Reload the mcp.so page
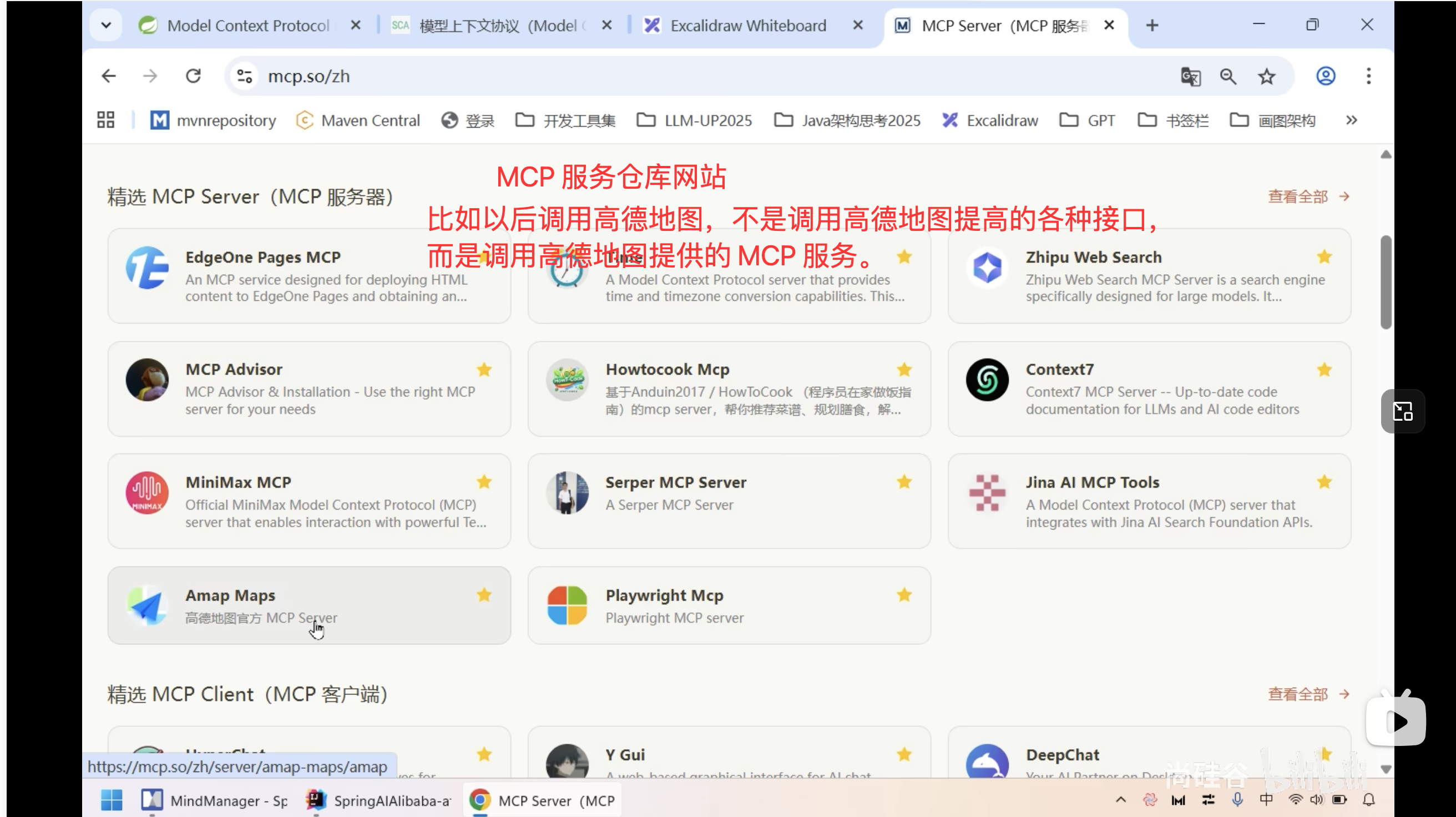 [x=193, y=76]
